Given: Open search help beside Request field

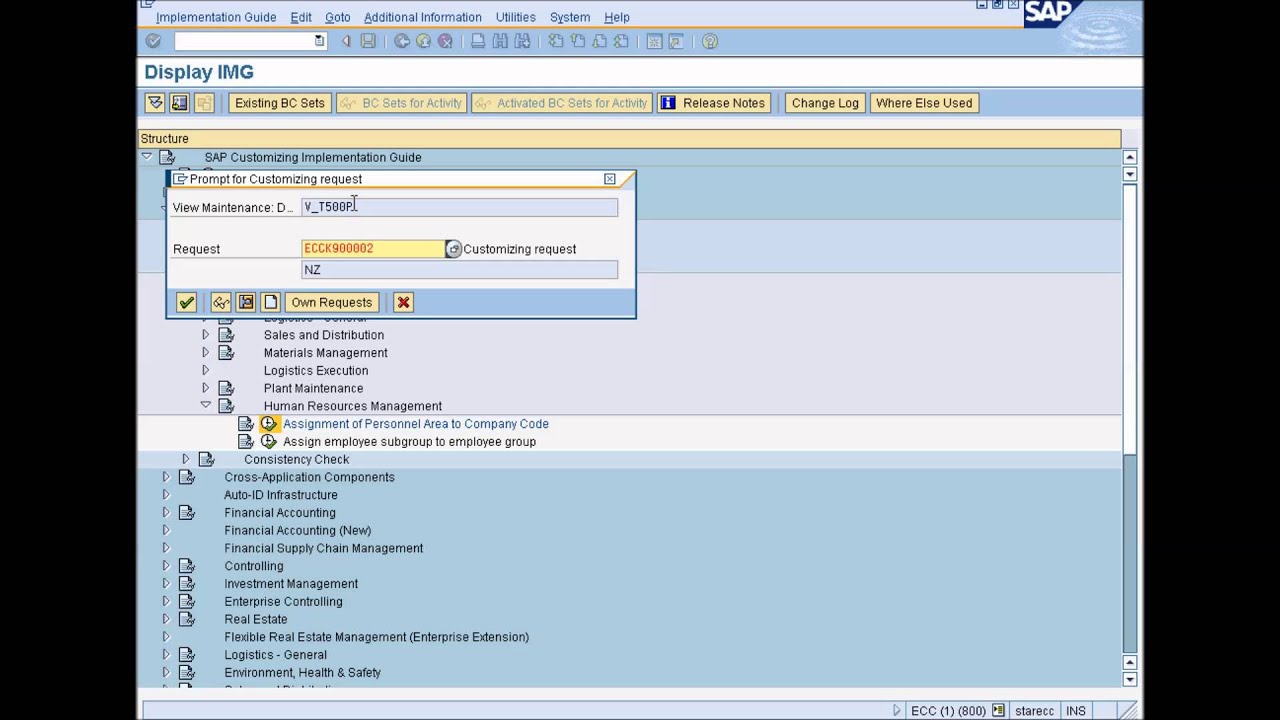Looking at the screenshot, I should (x=453, y=249).
